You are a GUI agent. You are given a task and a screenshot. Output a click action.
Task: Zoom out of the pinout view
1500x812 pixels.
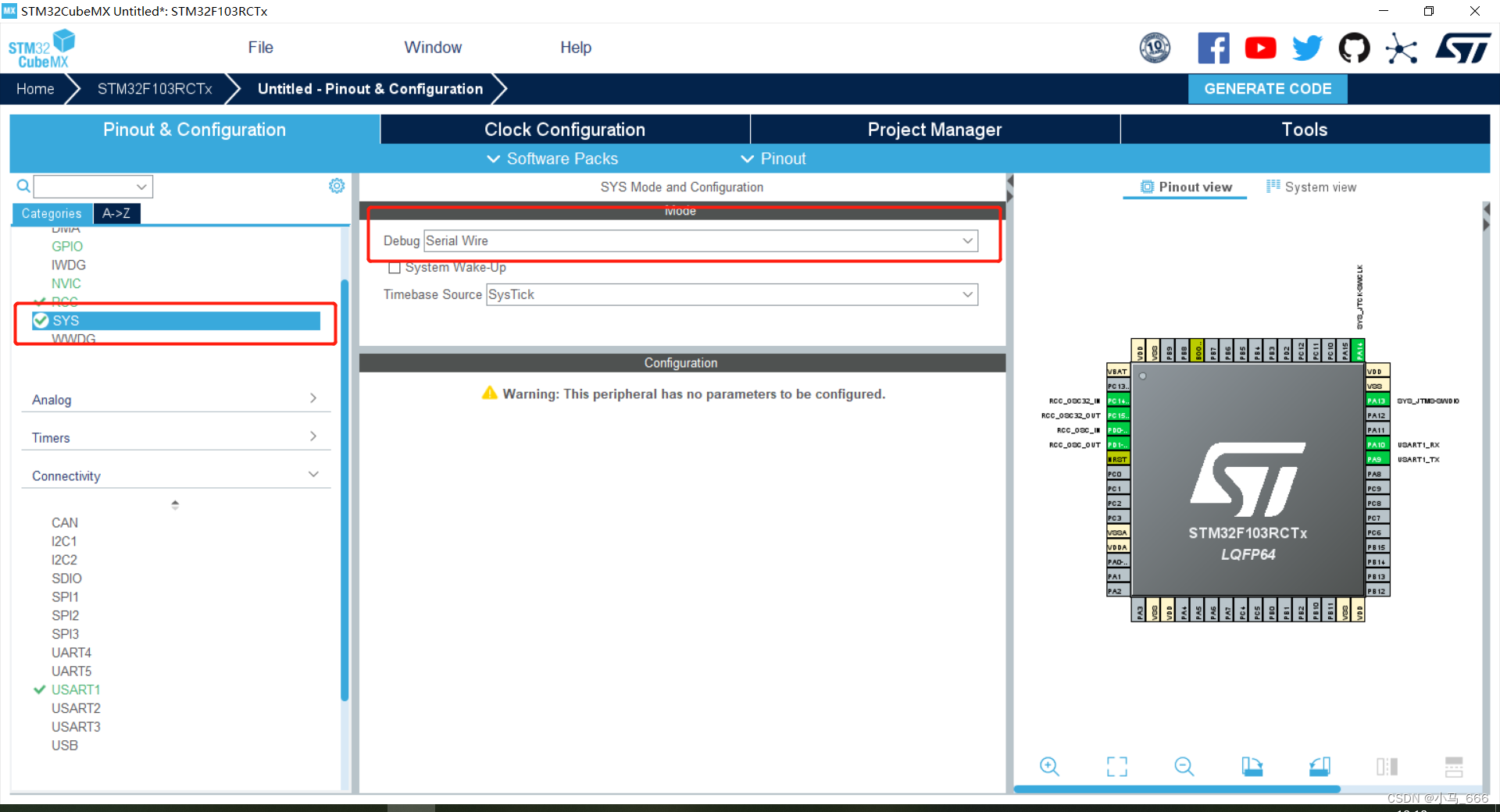[1184, 767]
